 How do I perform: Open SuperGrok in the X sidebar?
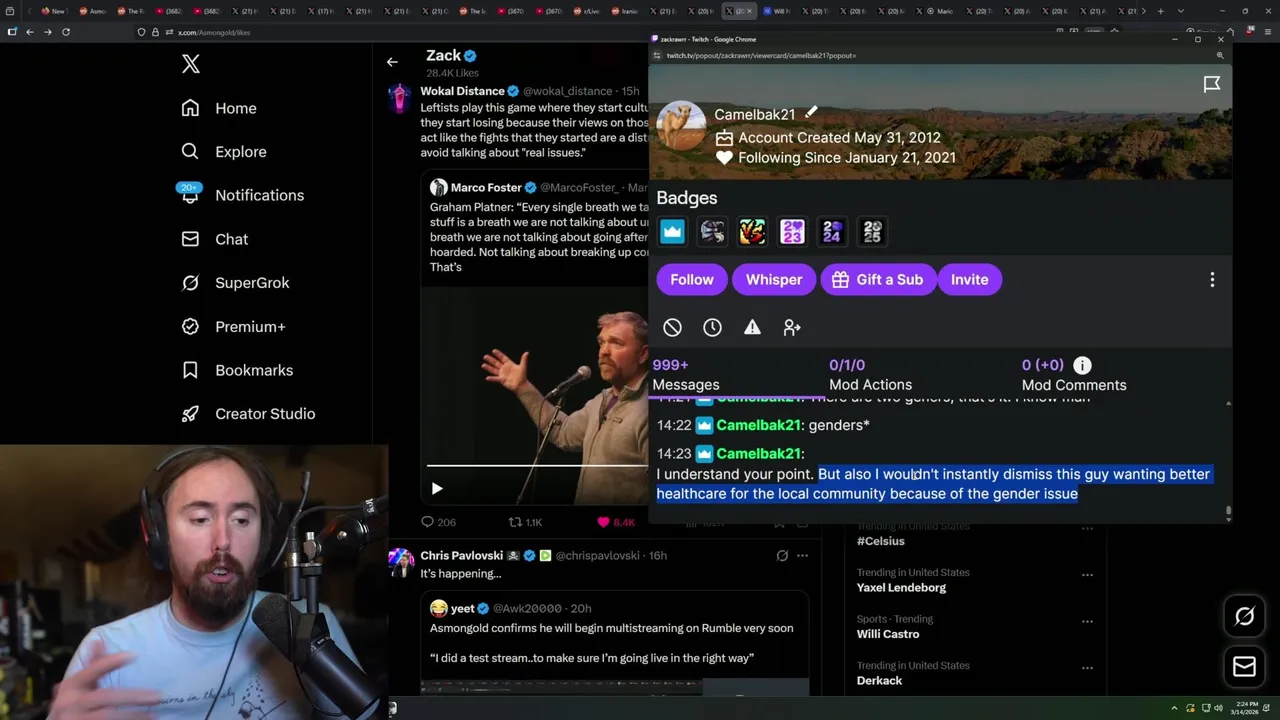pyautogui.click(x=236, y=283)
